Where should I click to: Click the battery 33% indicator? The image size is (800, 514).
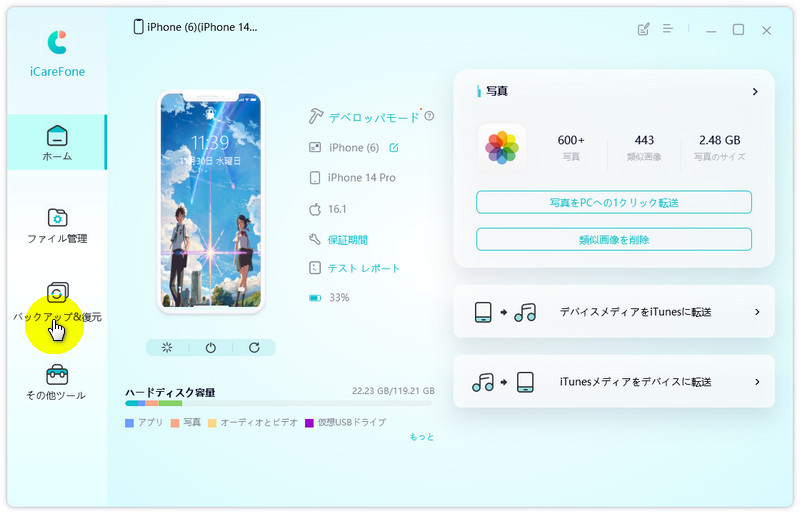coord(329,298)
